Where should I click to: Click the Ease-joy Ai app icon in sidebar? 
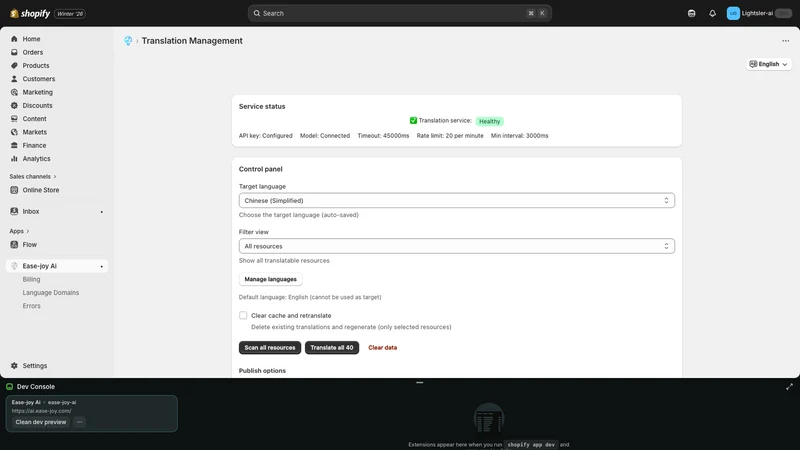coord(14,266)
